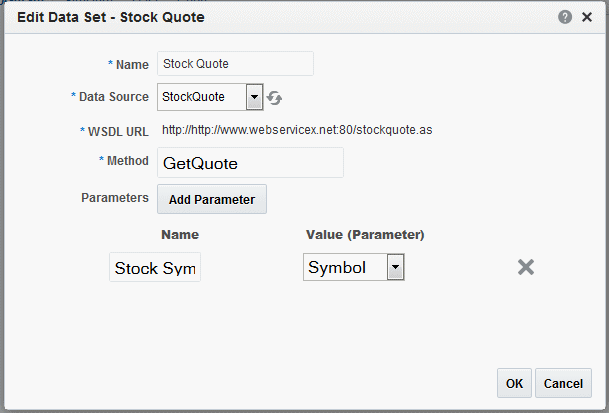Image resolution: width=609 pixels, height=413 pixels.
Task: Click the Data Source field label
Action: [x=112, y=96]
